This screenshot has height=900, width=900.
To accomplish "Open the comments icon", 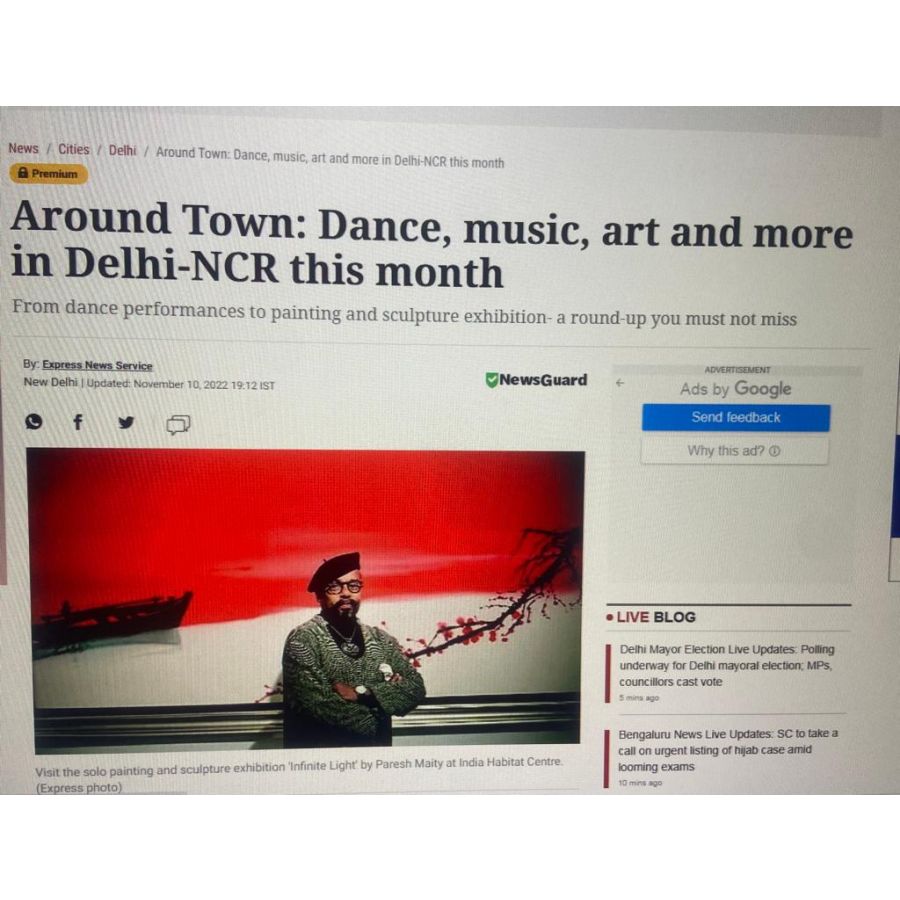I will [x=178, y=424].
